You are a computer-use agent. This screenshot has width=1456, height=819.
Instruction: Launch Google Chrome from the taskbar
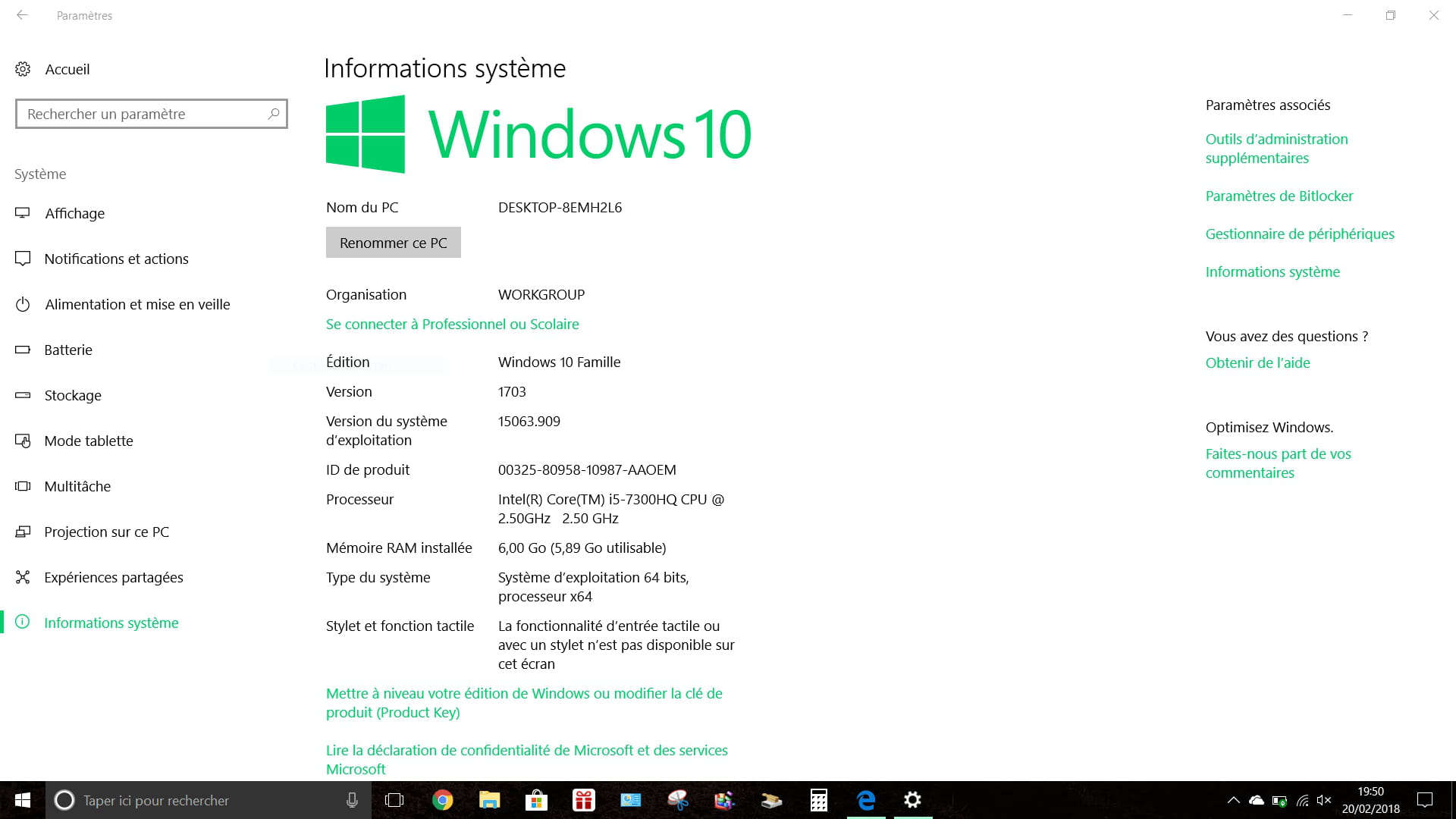pyautogui.click(x=442, y=800)
